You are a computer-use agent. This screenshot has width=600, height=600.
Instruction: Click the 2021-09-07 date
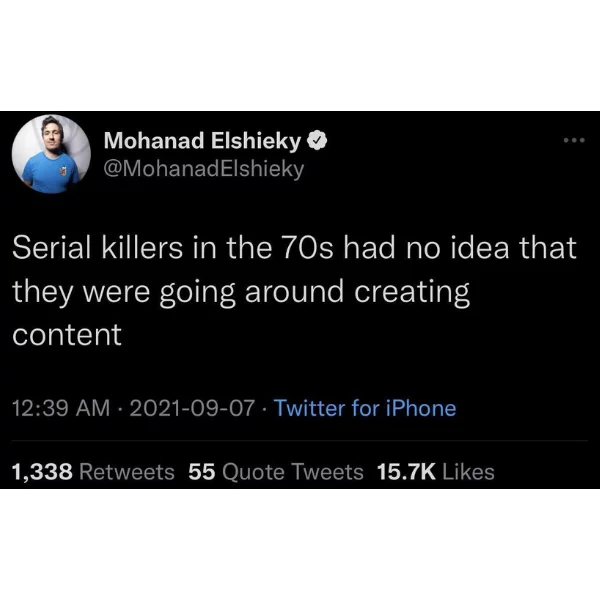point(192,408)
